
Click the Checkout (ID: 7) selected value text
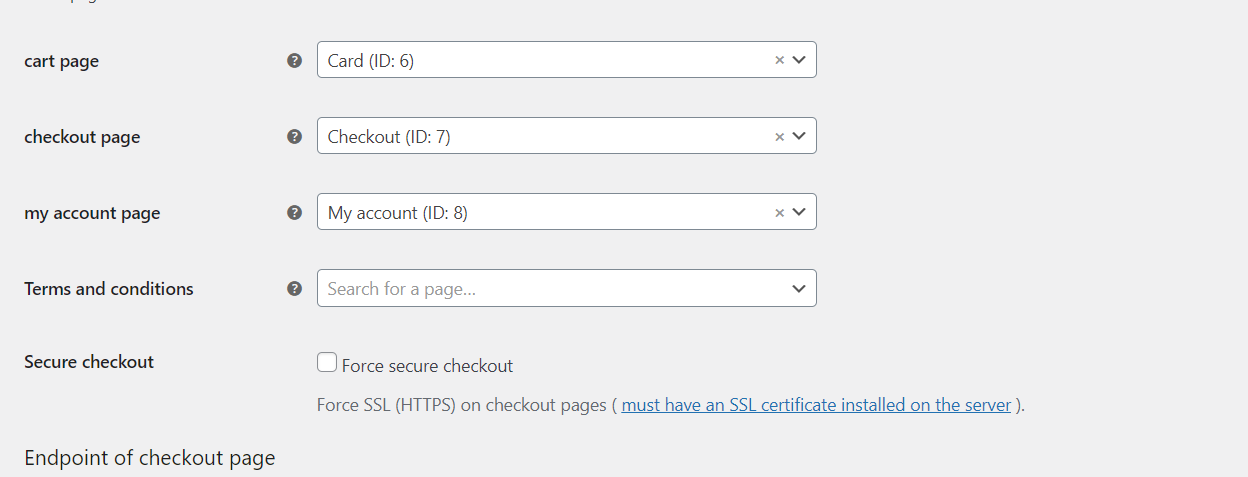point(389,137)
